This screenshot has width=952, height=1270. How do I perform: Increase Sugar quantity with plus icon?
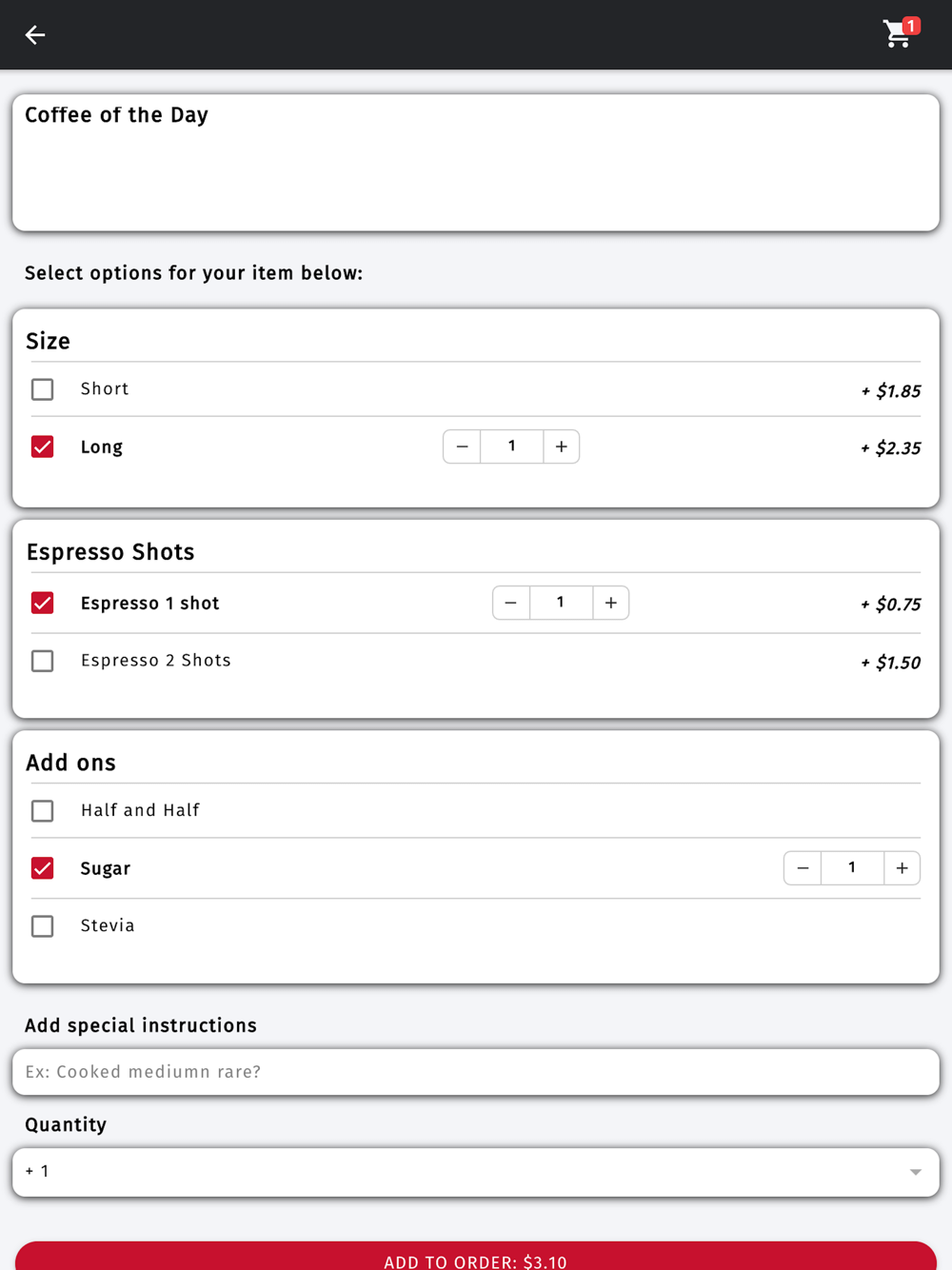(902, 868)
